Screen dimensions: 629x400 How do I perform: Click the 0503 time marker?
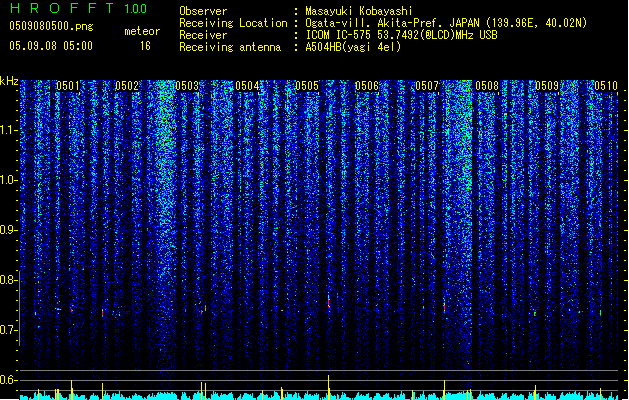pos(187,85)
